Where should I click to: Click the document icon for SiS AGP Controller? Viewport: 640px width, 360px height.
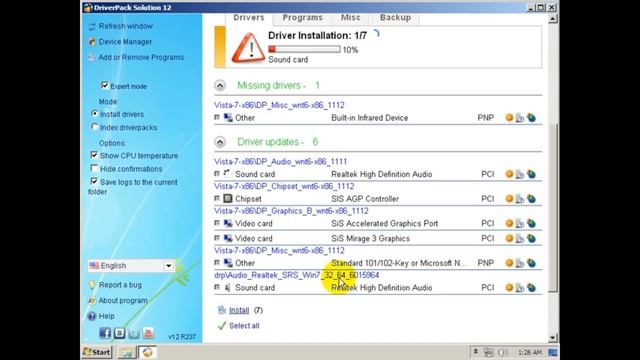coord(520,199)
